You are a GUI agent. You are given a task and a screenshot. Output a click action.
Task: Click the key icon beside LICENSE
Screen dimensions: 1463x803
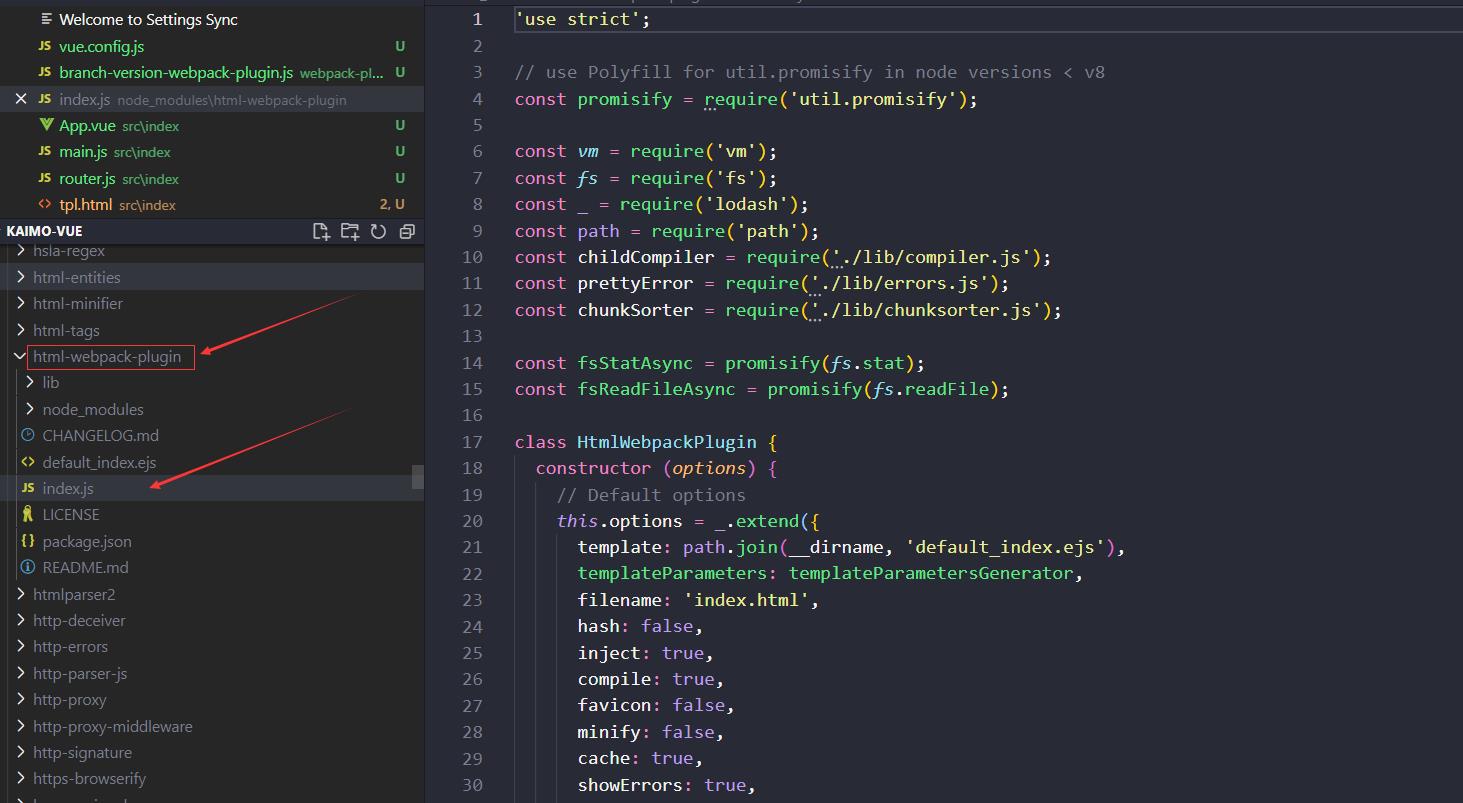(x=28, y=514)
